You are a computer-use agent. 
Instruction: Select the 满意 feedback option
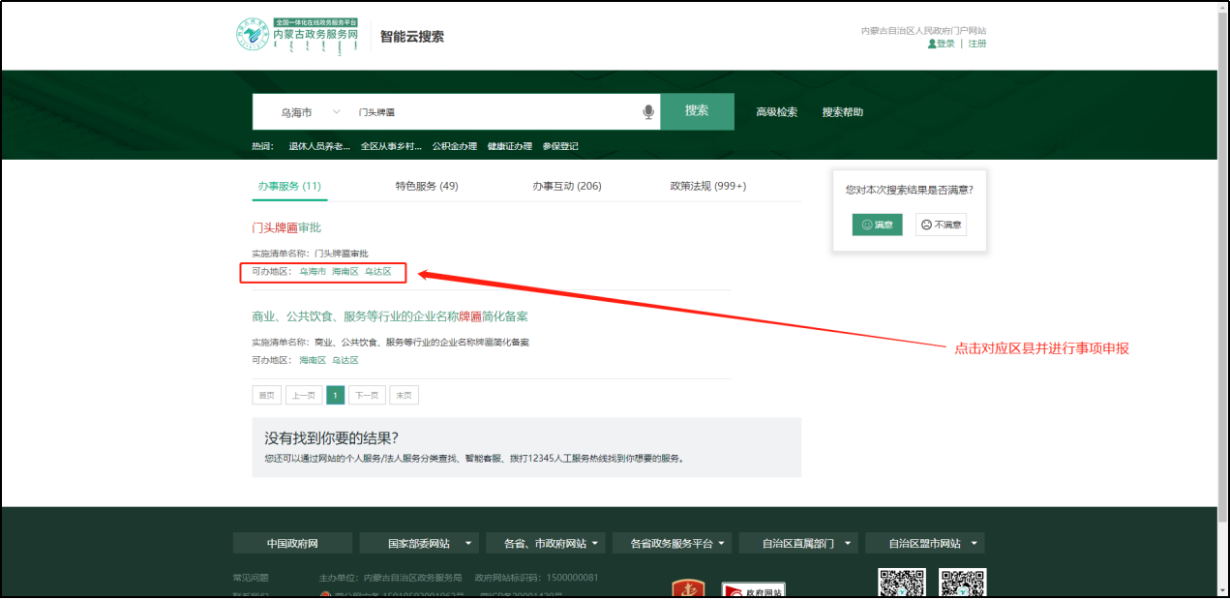(x=875, y=224)
